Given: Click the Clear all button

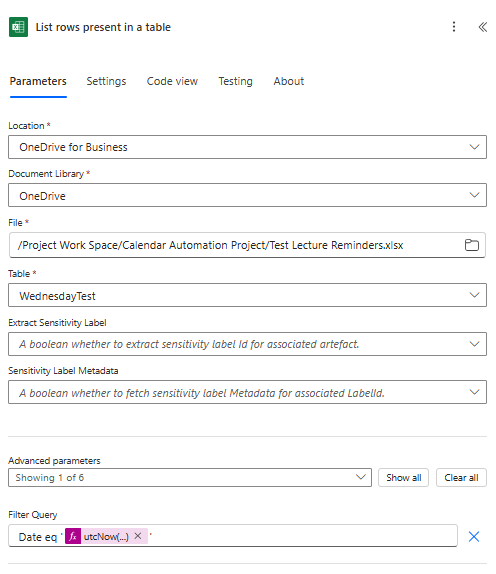Looking at the screenshot, I should pos(461,477).
